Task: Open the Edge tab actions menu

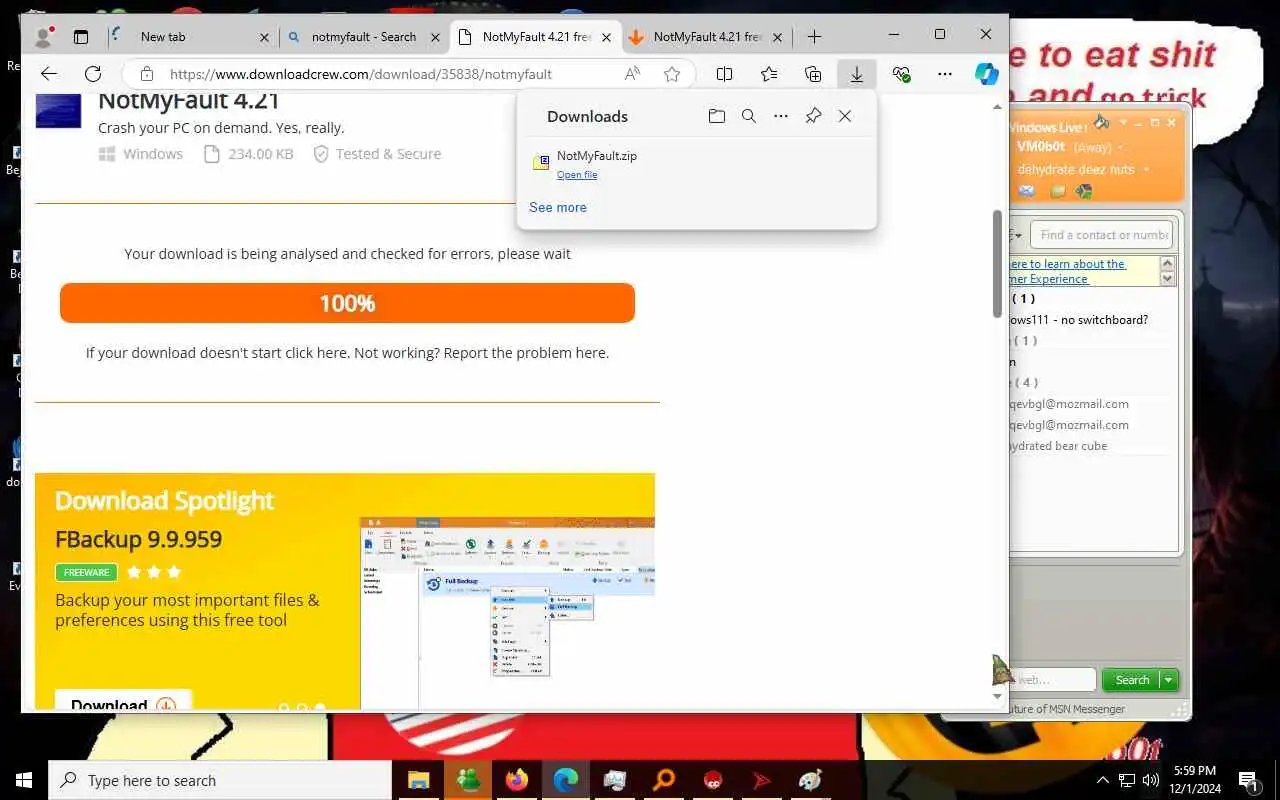Action: (81, 37)
